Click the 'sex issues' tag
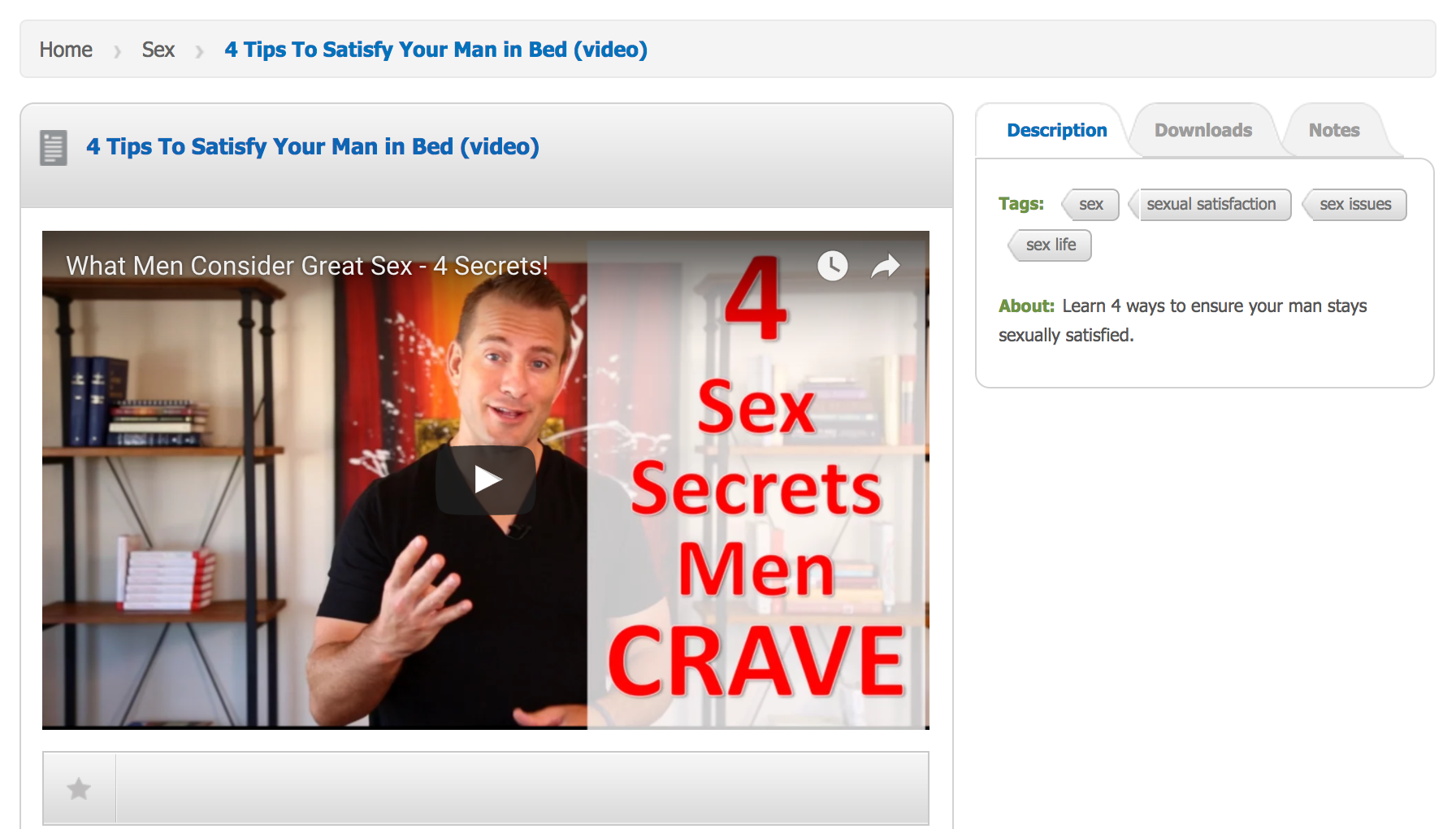This screenshot has height=829, width=1456. (x=1355, y=204)
